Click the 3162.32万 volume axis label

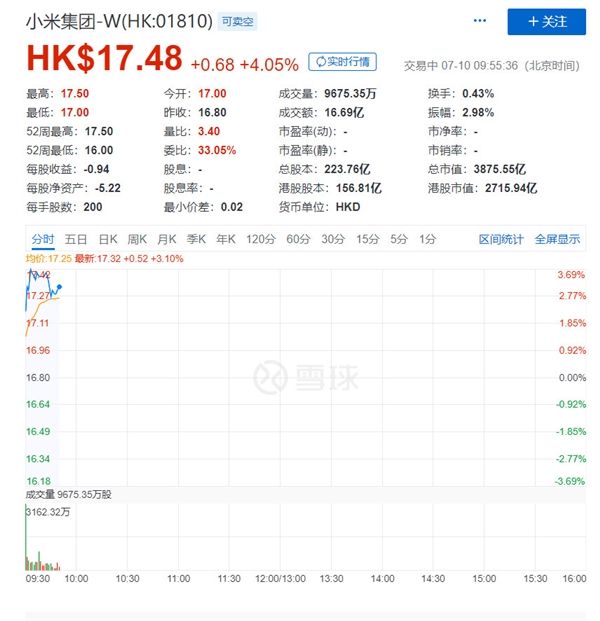click(x=48, y=512)
